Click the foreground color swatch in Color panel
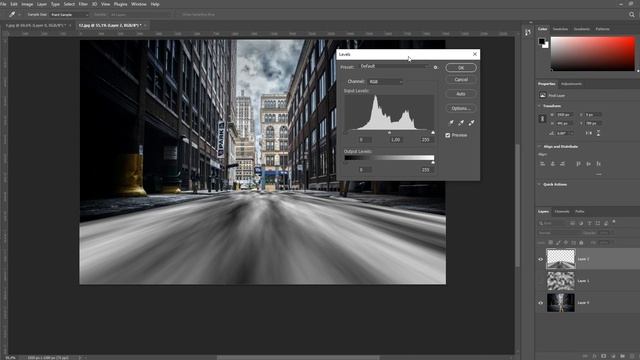This screenshot has height=360, width=640. point(542,41)
